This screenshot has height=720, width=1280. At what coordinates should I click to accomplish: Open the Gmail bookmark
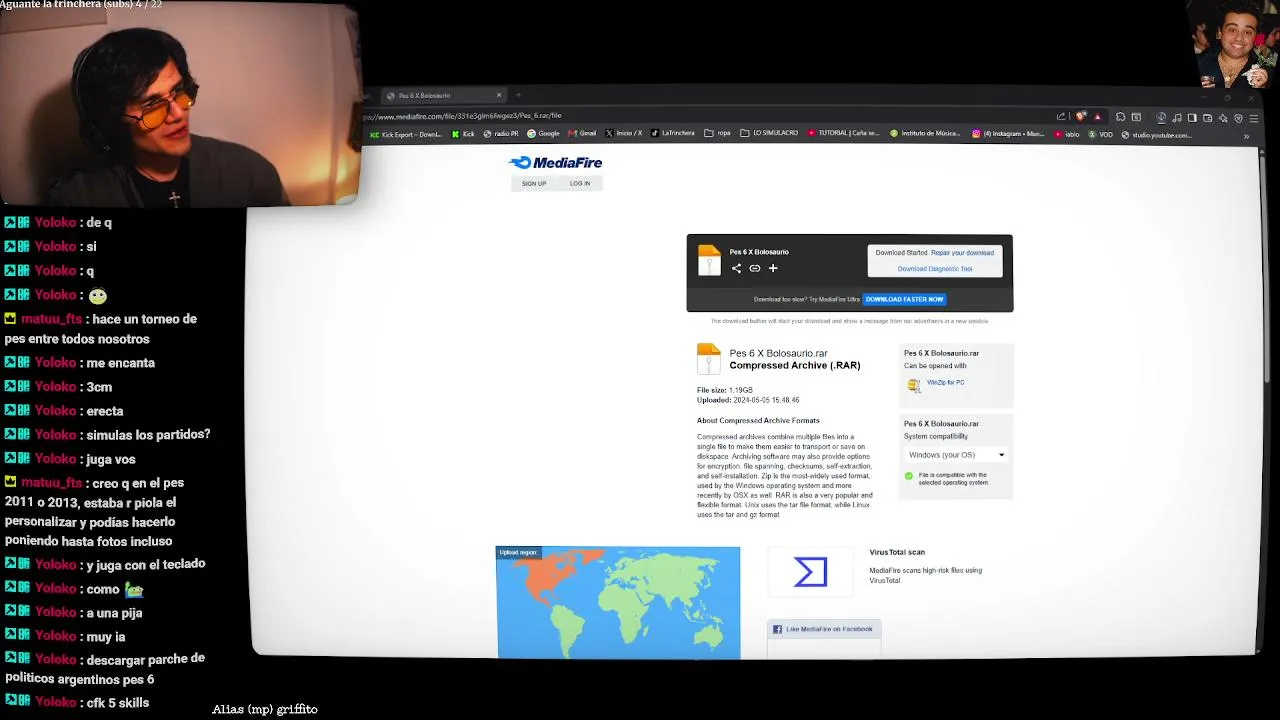pos(582,134)
